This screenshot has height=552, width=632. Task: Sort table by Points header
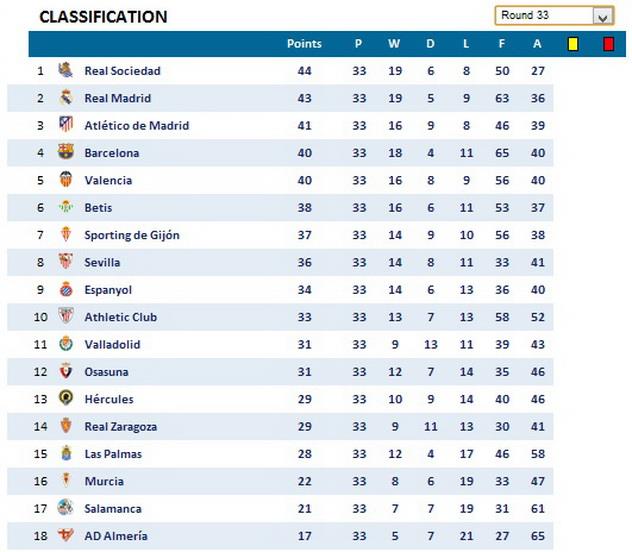click(x=304, y=44)
